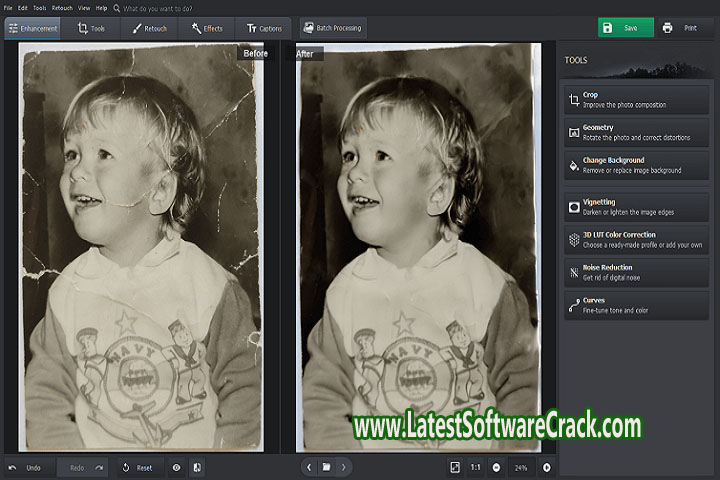
Task: Toggle original preview eye icon
Action: (177, 467)
